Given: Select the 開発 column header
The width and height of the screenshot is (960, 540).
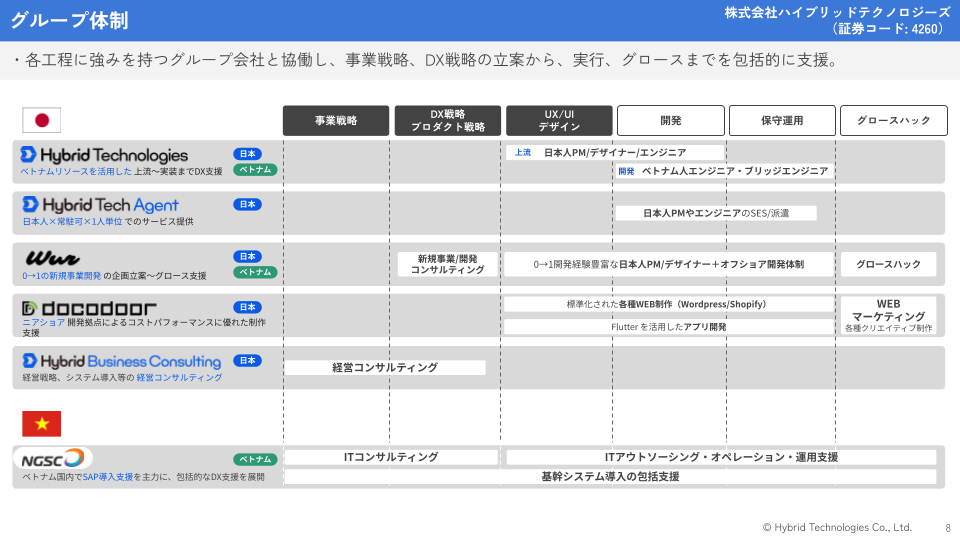Looking at the screenshot, I should point(671,121).
